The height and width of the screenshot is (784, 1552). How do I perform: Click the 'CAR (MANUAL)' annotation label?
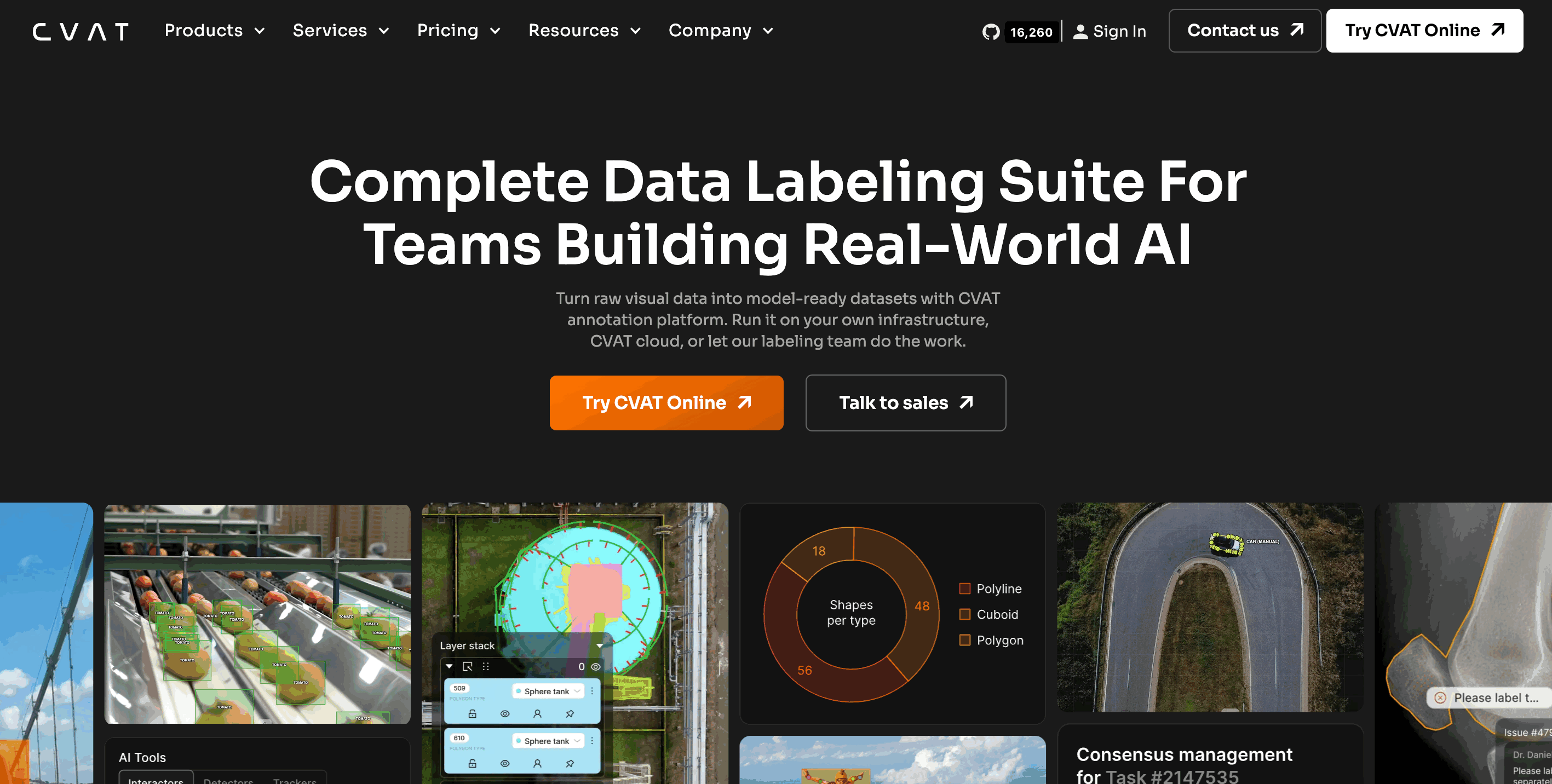[1262, 541]
